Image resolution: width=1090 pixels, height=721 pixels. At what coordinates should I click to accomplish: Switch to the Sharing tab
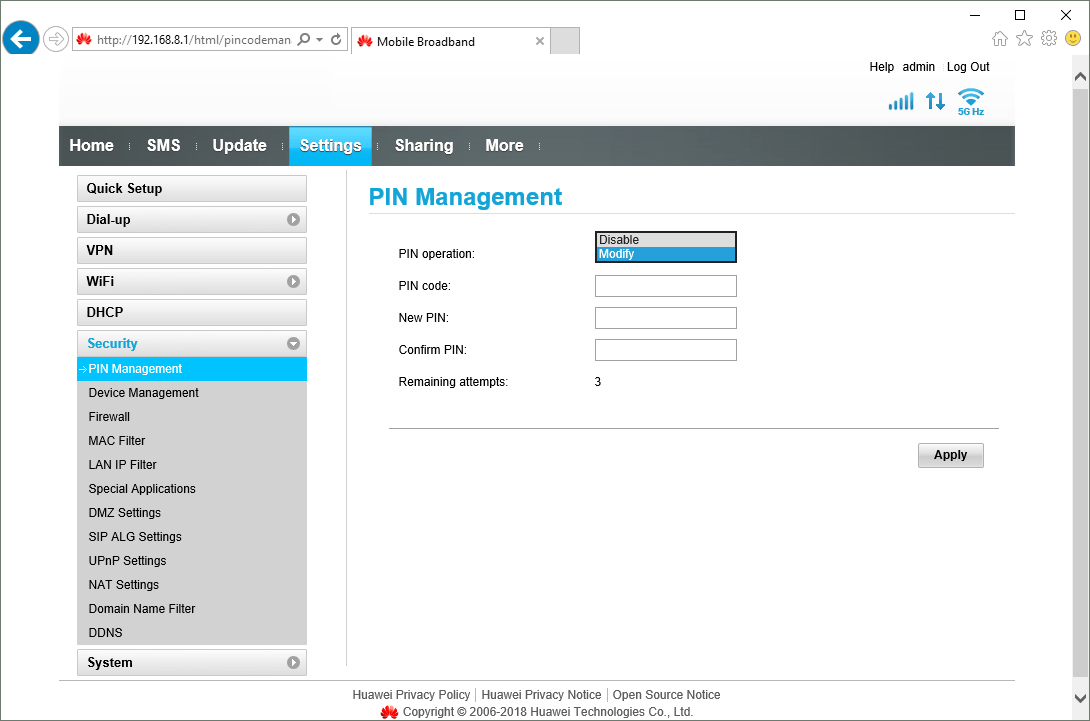click(423, 146)
